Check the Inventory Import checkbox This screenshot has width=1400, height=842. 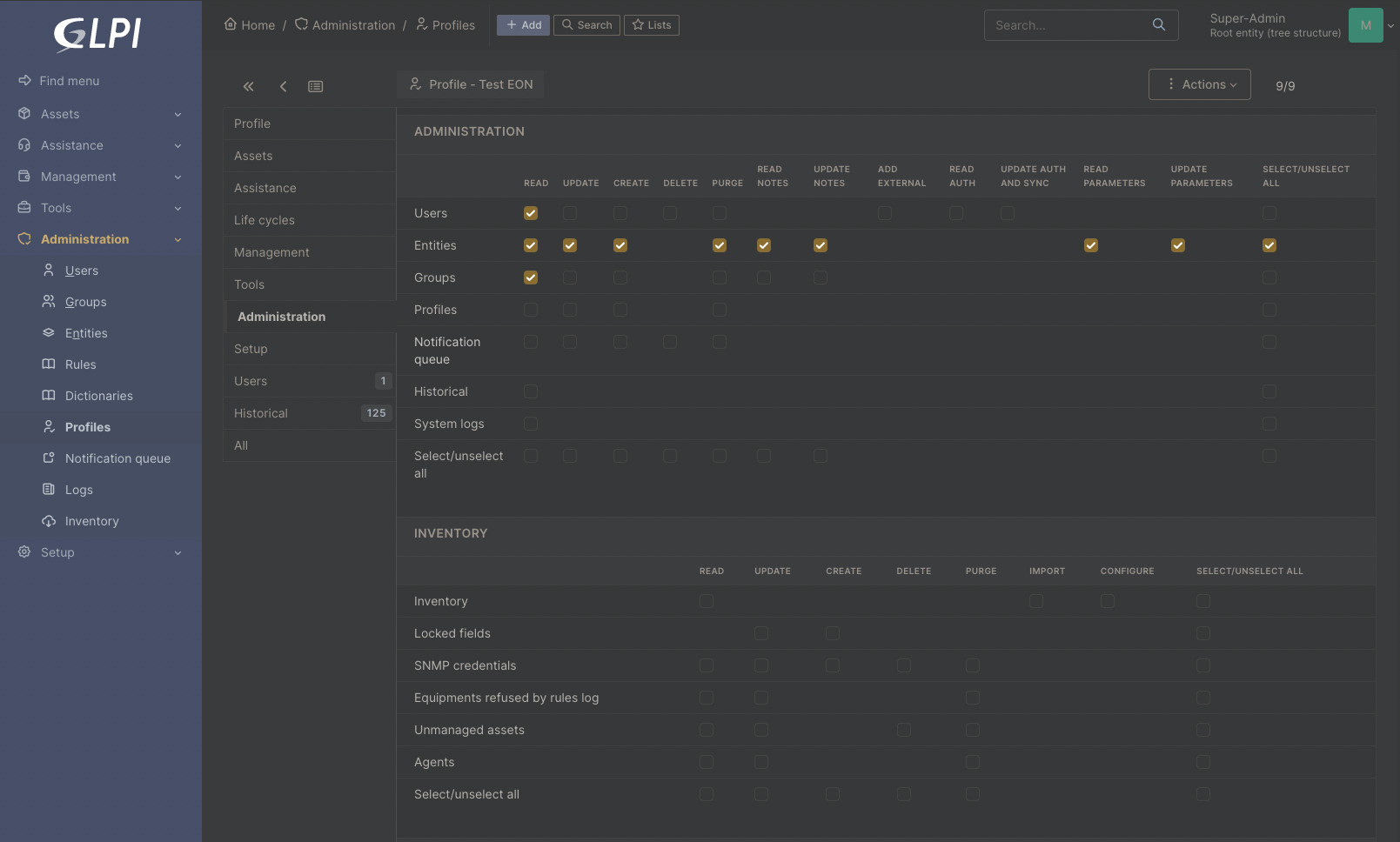coord(1036,601)
